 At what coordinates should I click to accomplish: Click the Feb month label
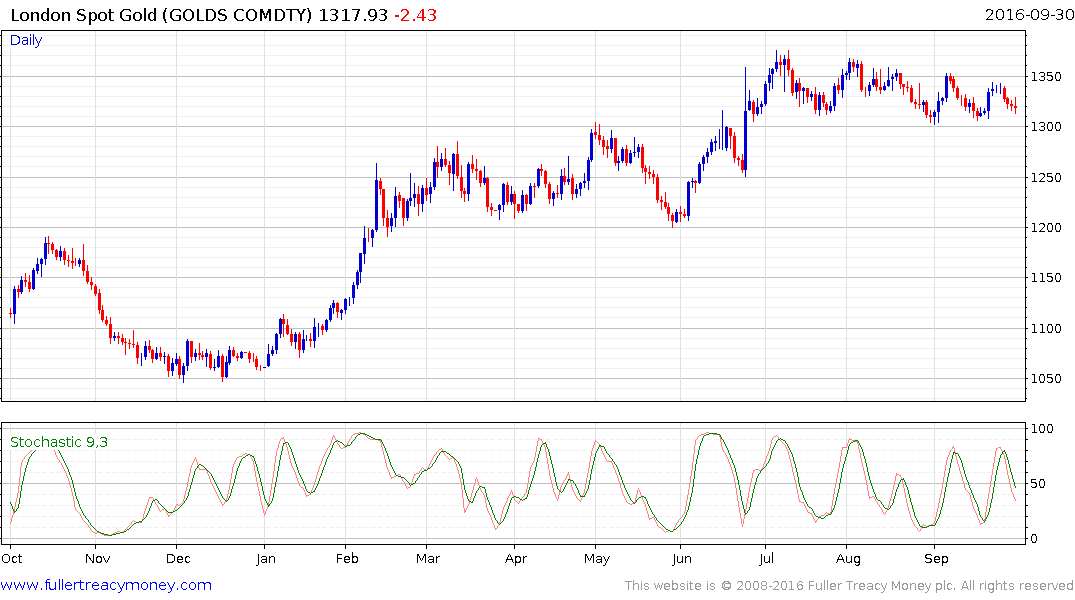click(347, 558)
